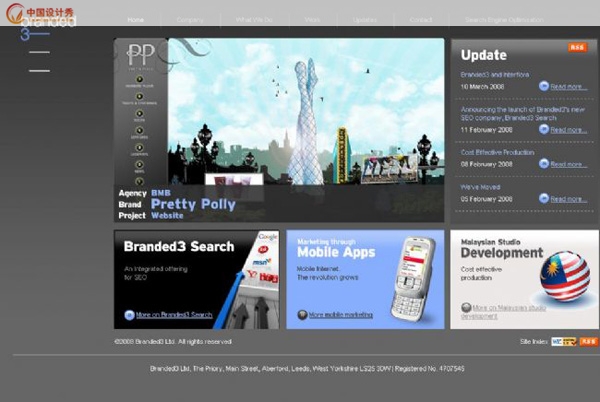Click the Update panel heading
Image resolution: width=600 pixels, height=402 pixels.
click(x=484, y=55)
